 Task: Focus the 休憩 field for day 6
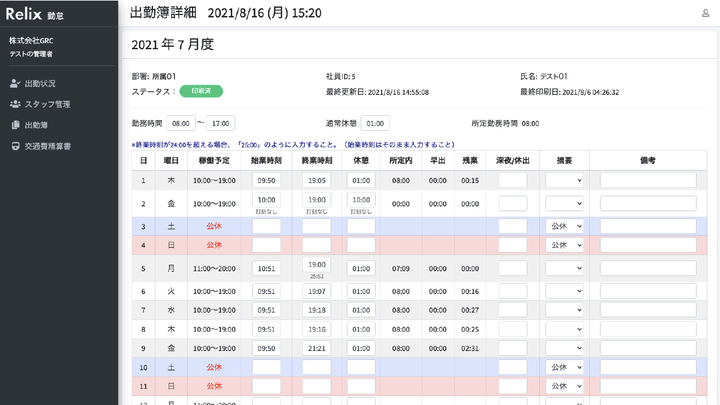[x=362, y=291]
